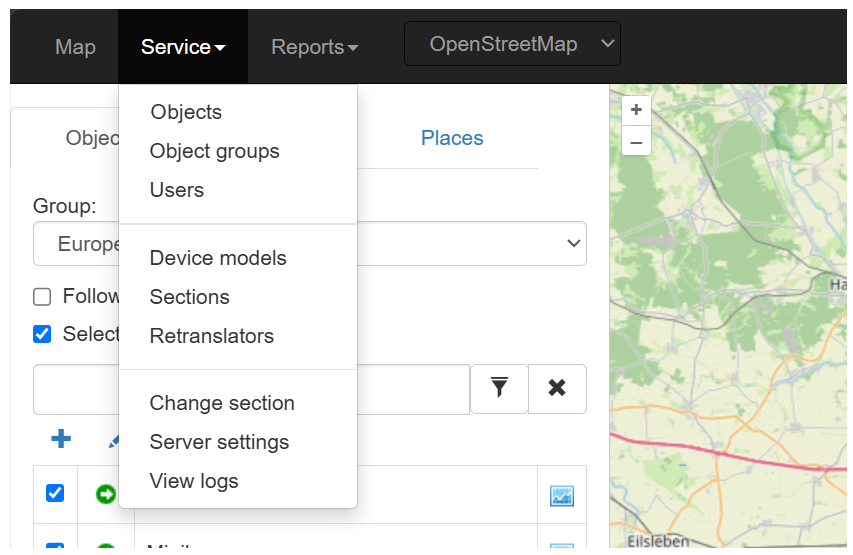Image resolution: width=853 pixels, height=555 pixels.
Task: Open the Reports dropdown menu
Action: [x=314, y=47]
